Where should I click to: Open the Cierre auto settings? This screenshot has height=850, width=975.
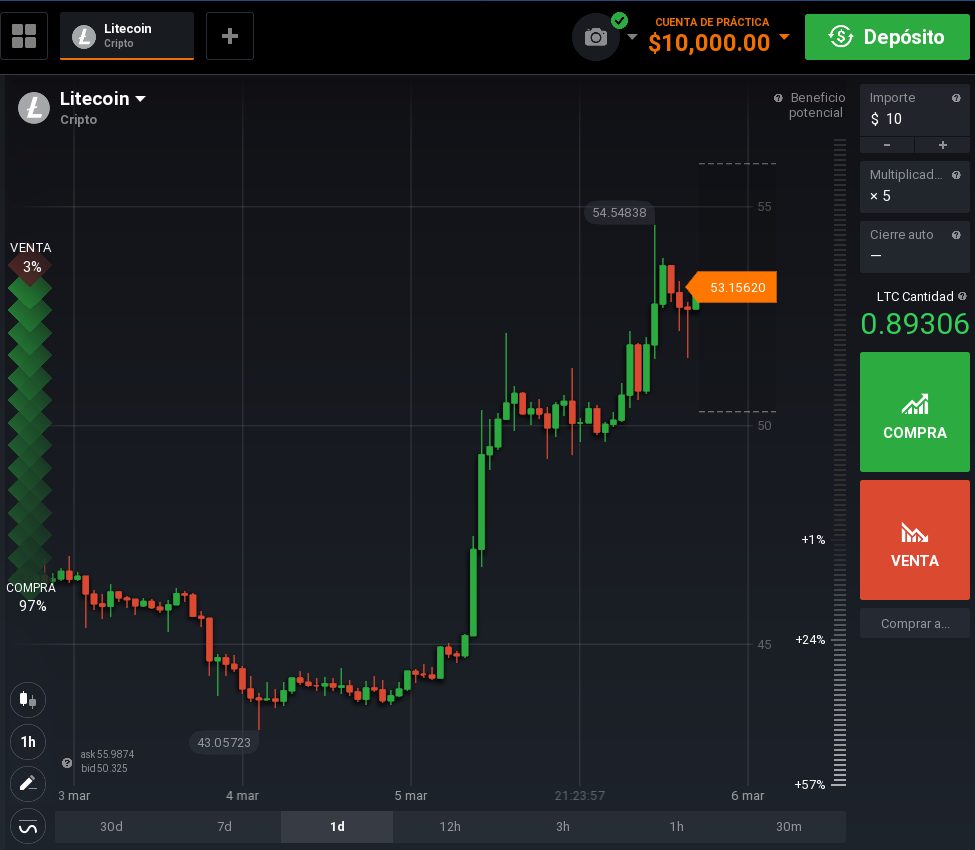tap(915, 247)
